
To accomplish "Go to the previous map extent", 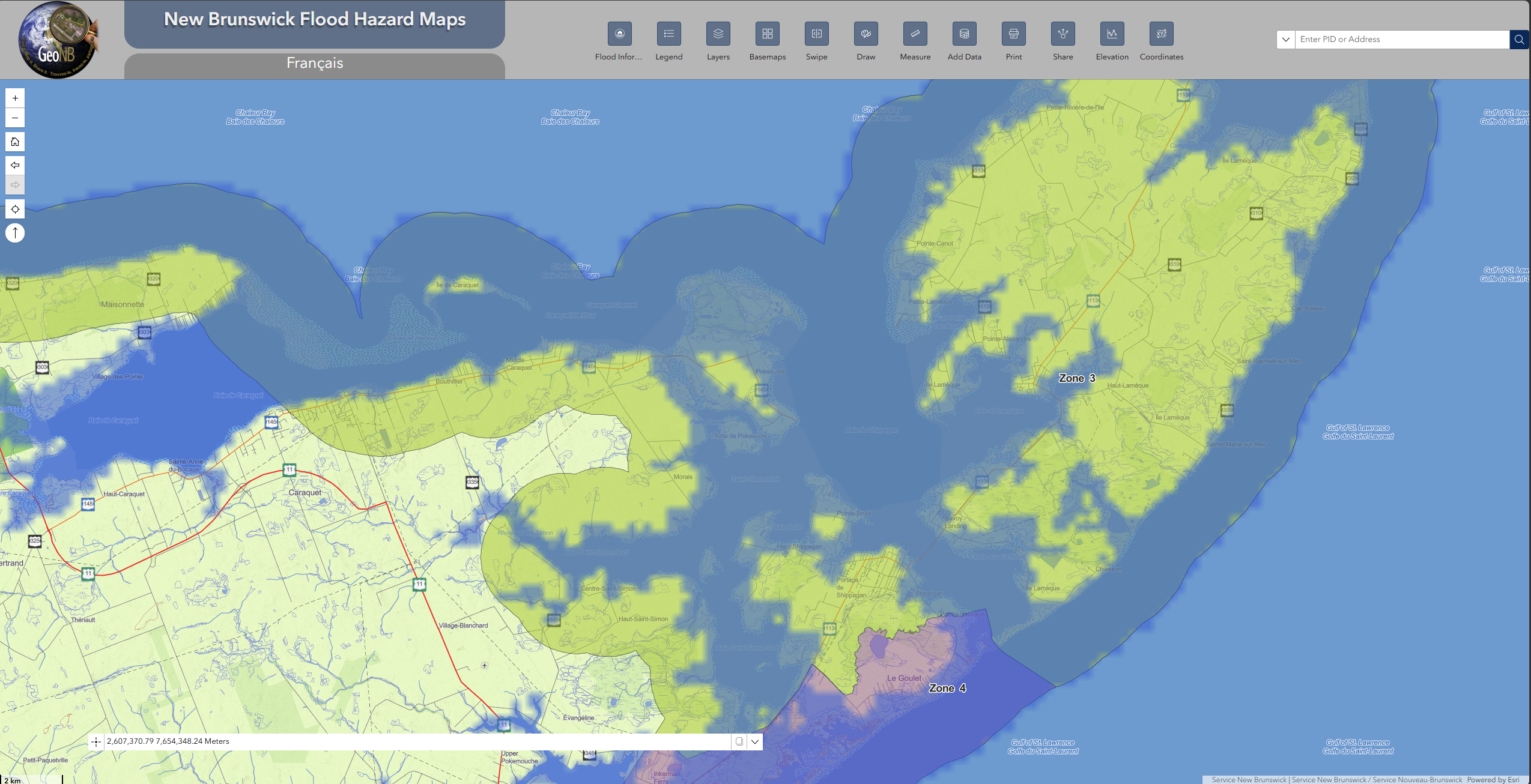I will click(15, 164).
